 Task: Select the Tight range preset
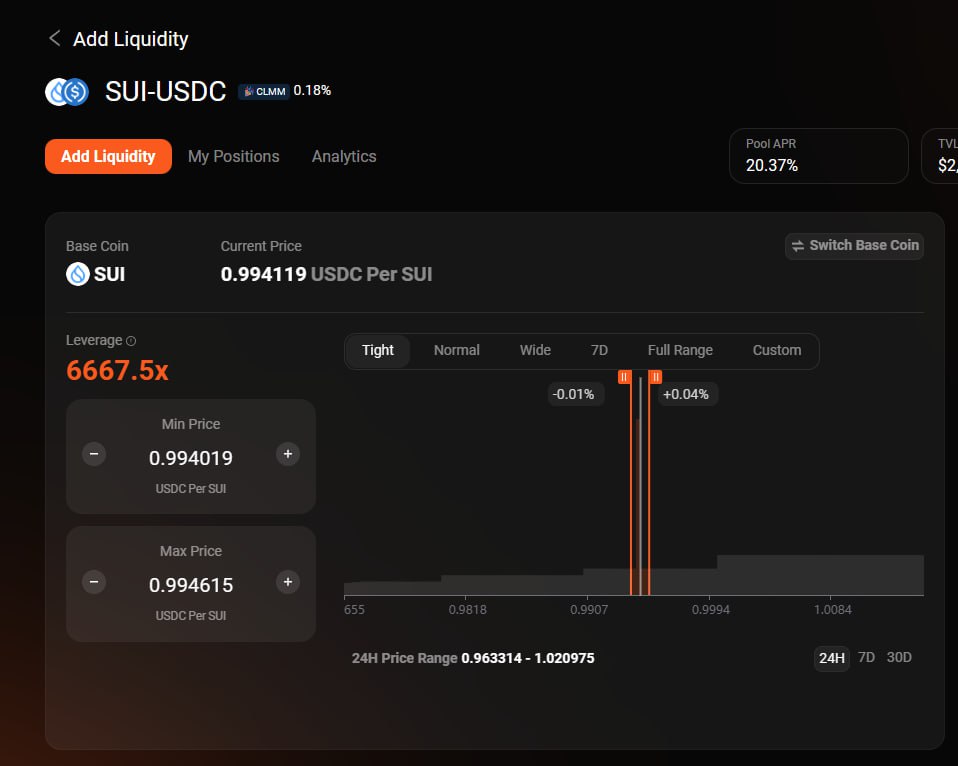378,351
